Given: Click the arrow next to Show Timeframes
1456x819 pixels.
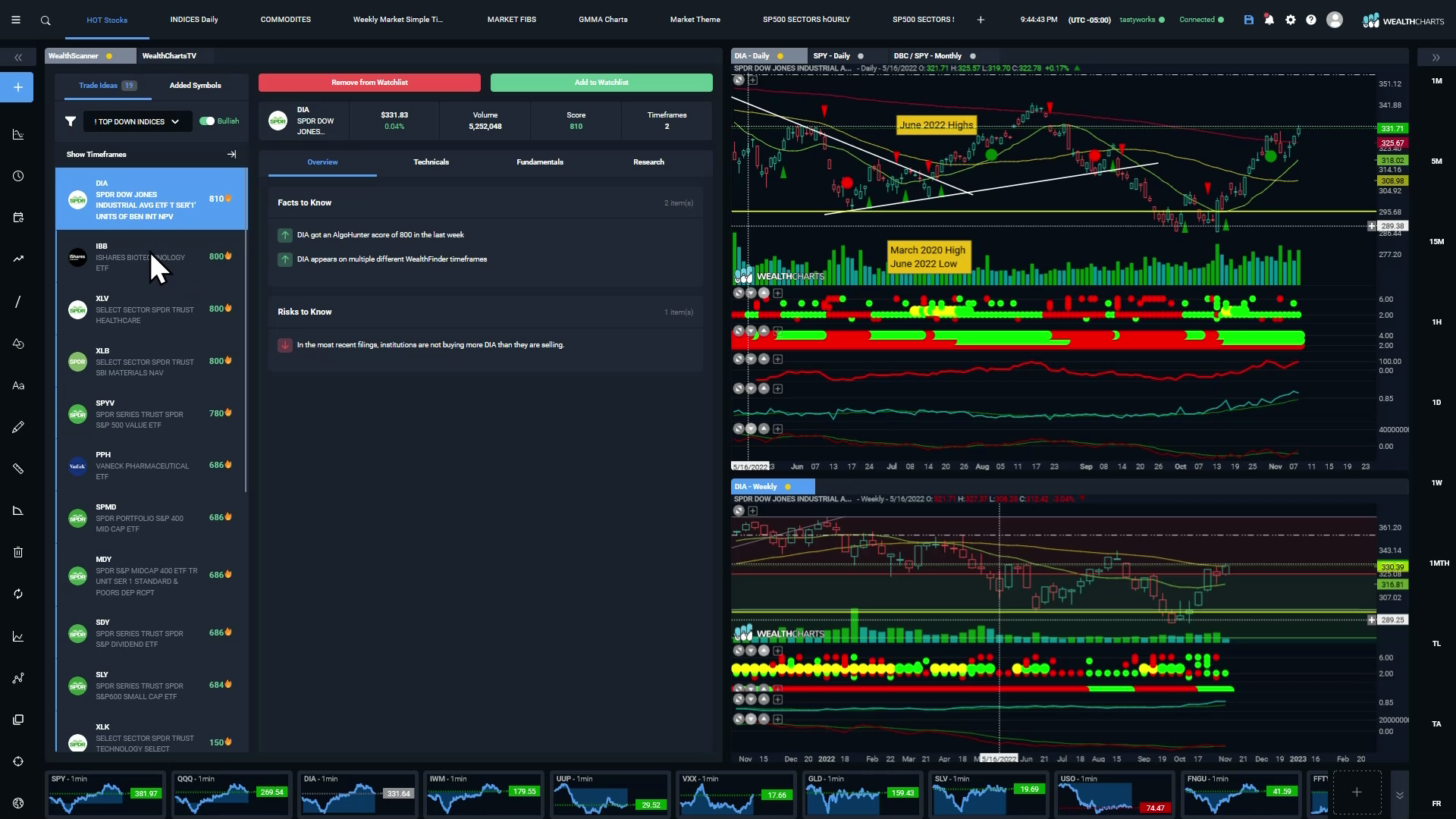Looking at the screenshot, I should [231, 154].
